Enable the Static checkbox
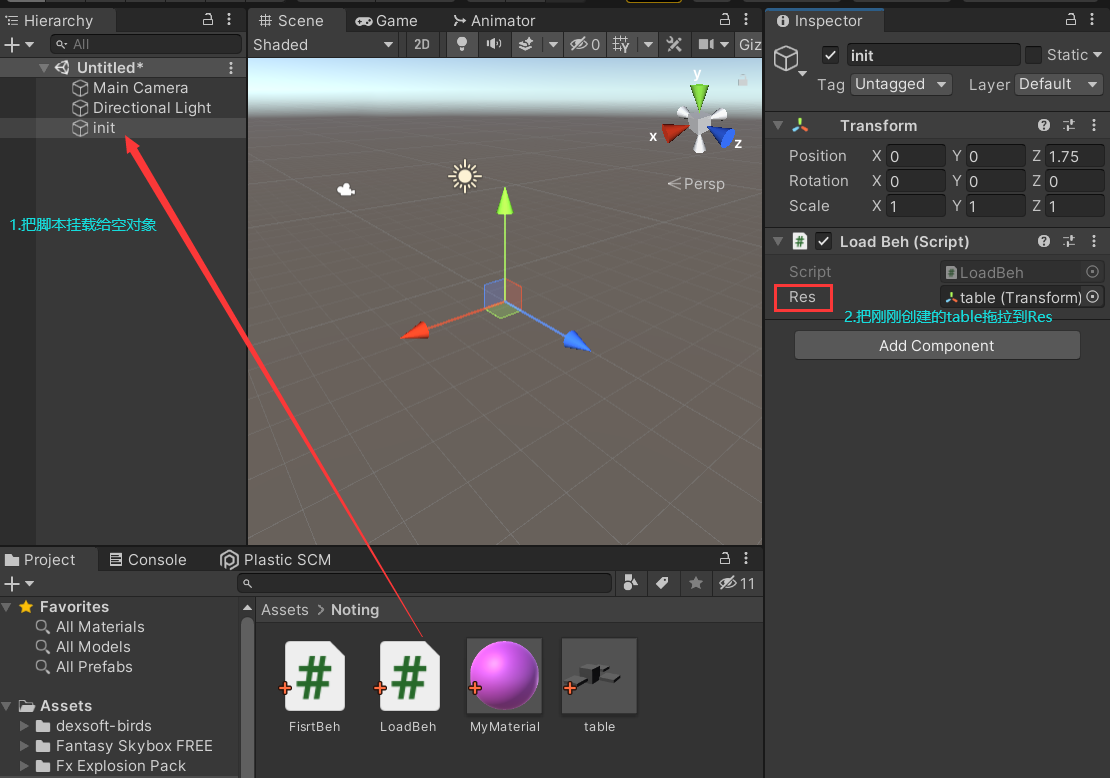Screen dimensions: 1110x778 (x=1033, y=55)
